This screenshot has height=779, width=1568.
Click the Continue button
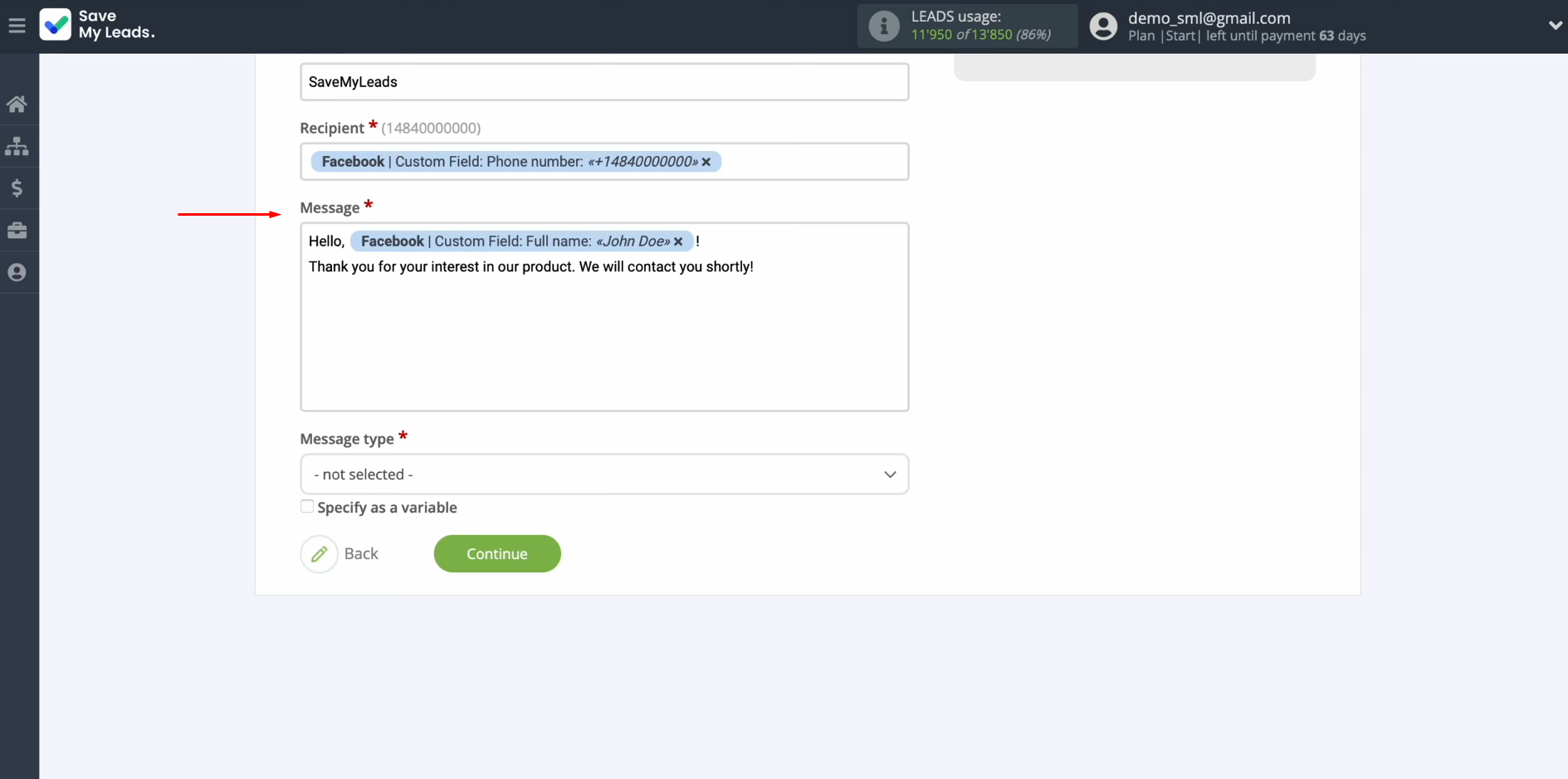pyautogui.click(x=497, y=554)
